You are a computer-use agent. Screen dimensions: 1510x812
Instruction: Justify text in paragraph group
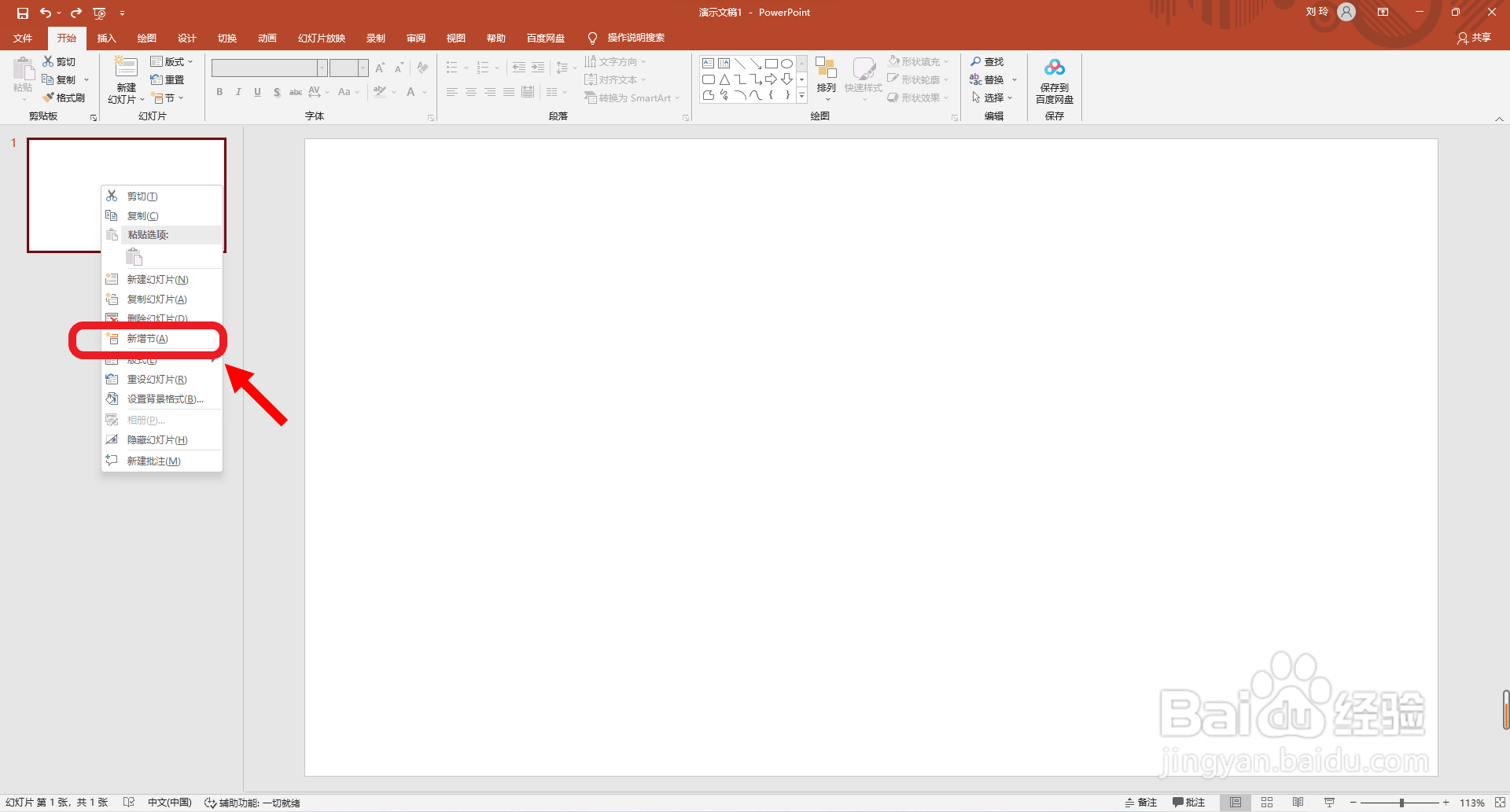[x=509, y=92]
